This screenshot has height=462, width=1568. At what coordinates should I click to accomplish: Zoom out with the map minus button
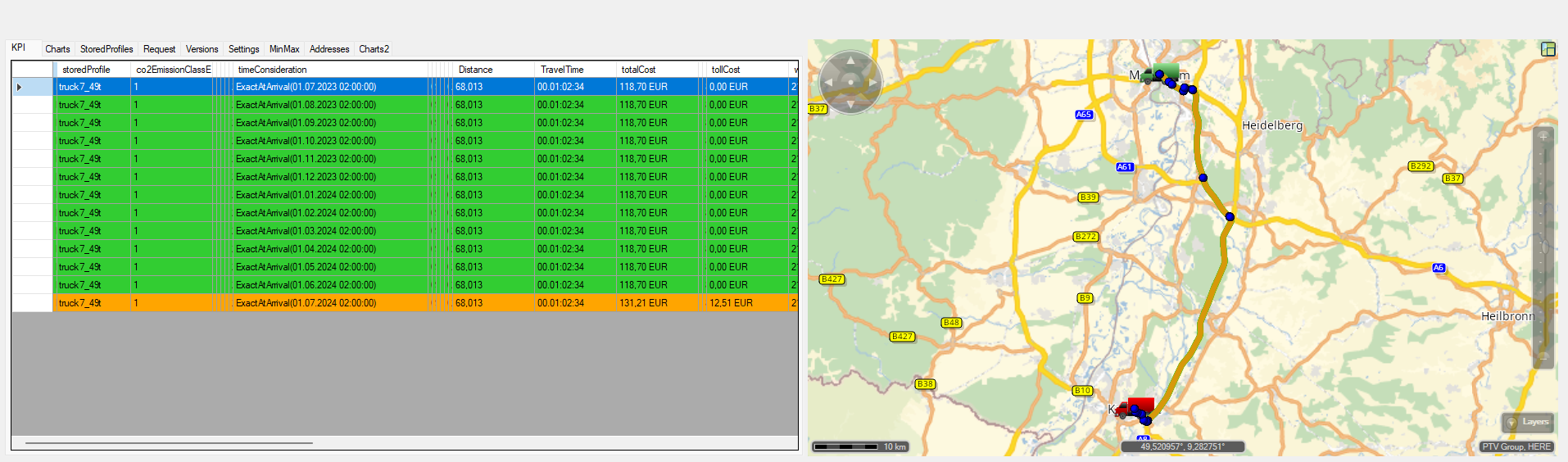[x=1543, y=357]
